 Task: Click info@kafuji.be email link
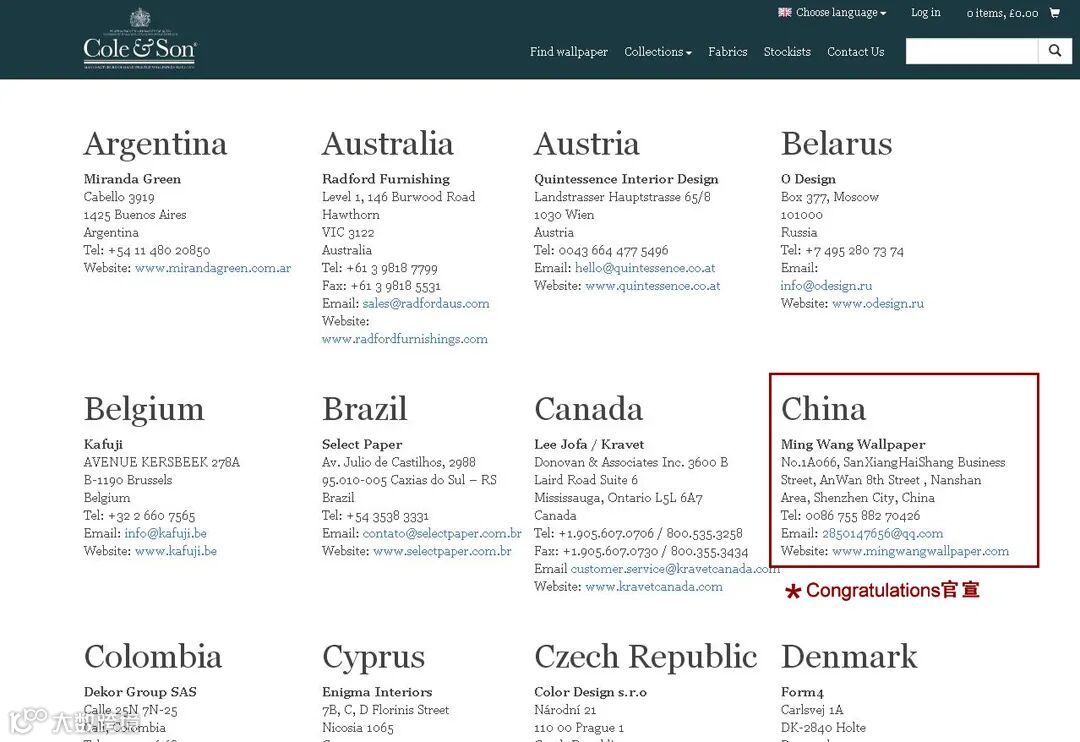tap(165, 533)
